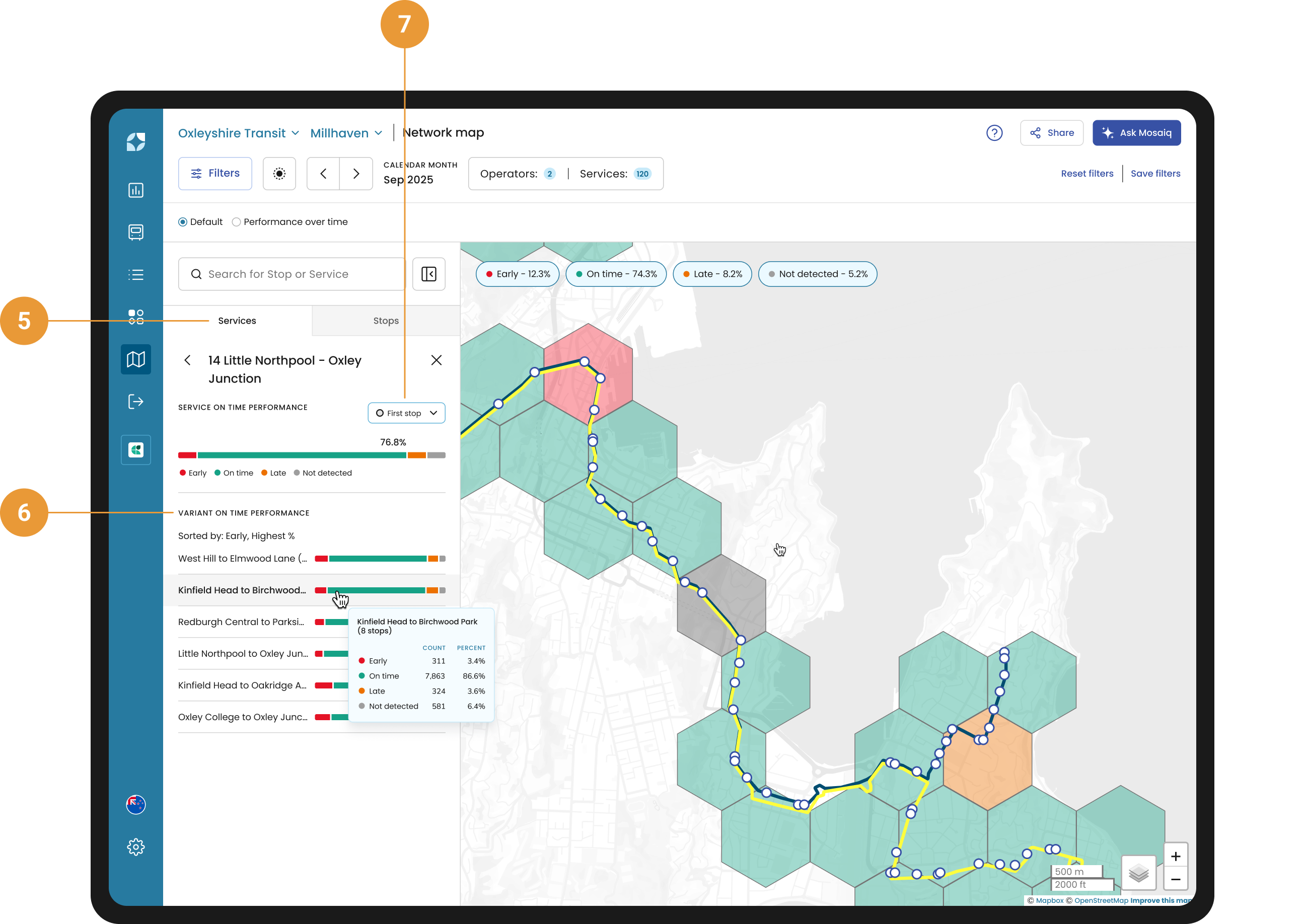Zoom out on the map
The width and height of the screenshot is (1305, 924).
1175,880
